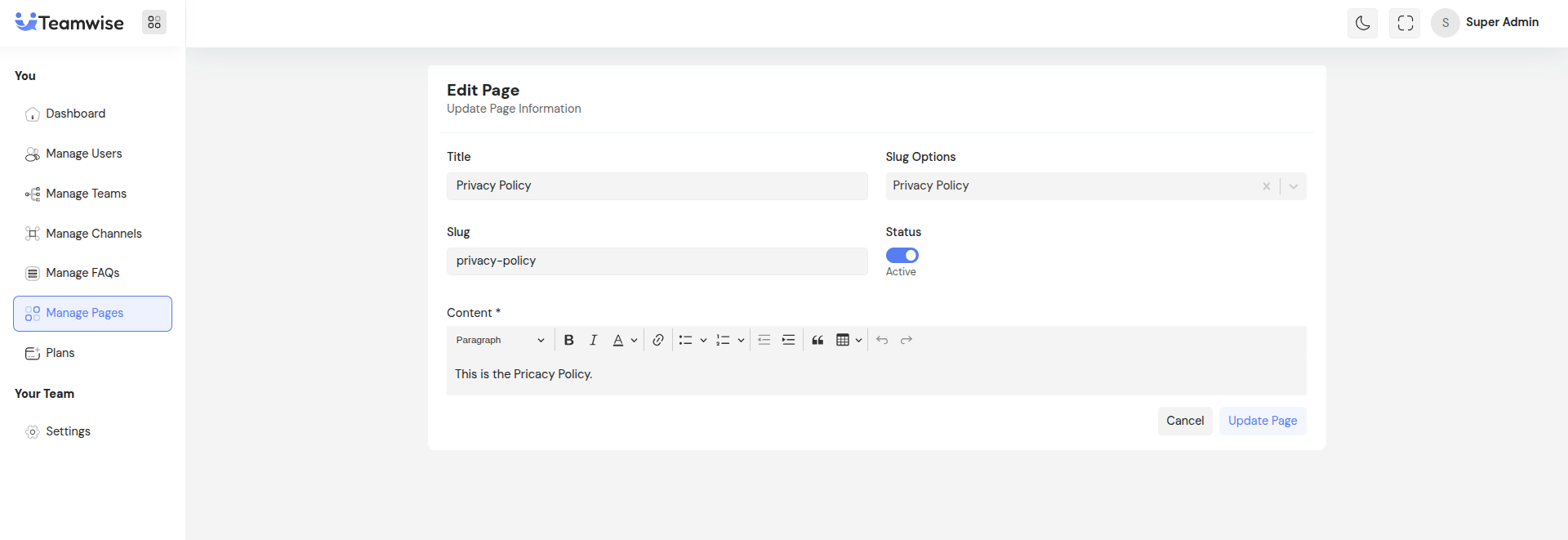Expand the Slug Options dropdown

1294,186
